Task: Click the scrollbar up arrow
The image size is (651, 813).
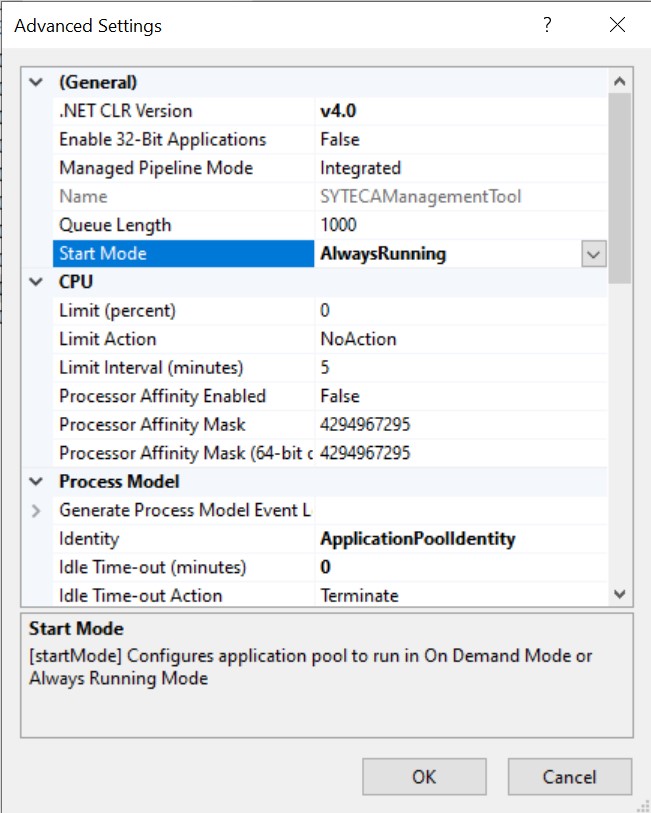Action: (x=620, y=81)
